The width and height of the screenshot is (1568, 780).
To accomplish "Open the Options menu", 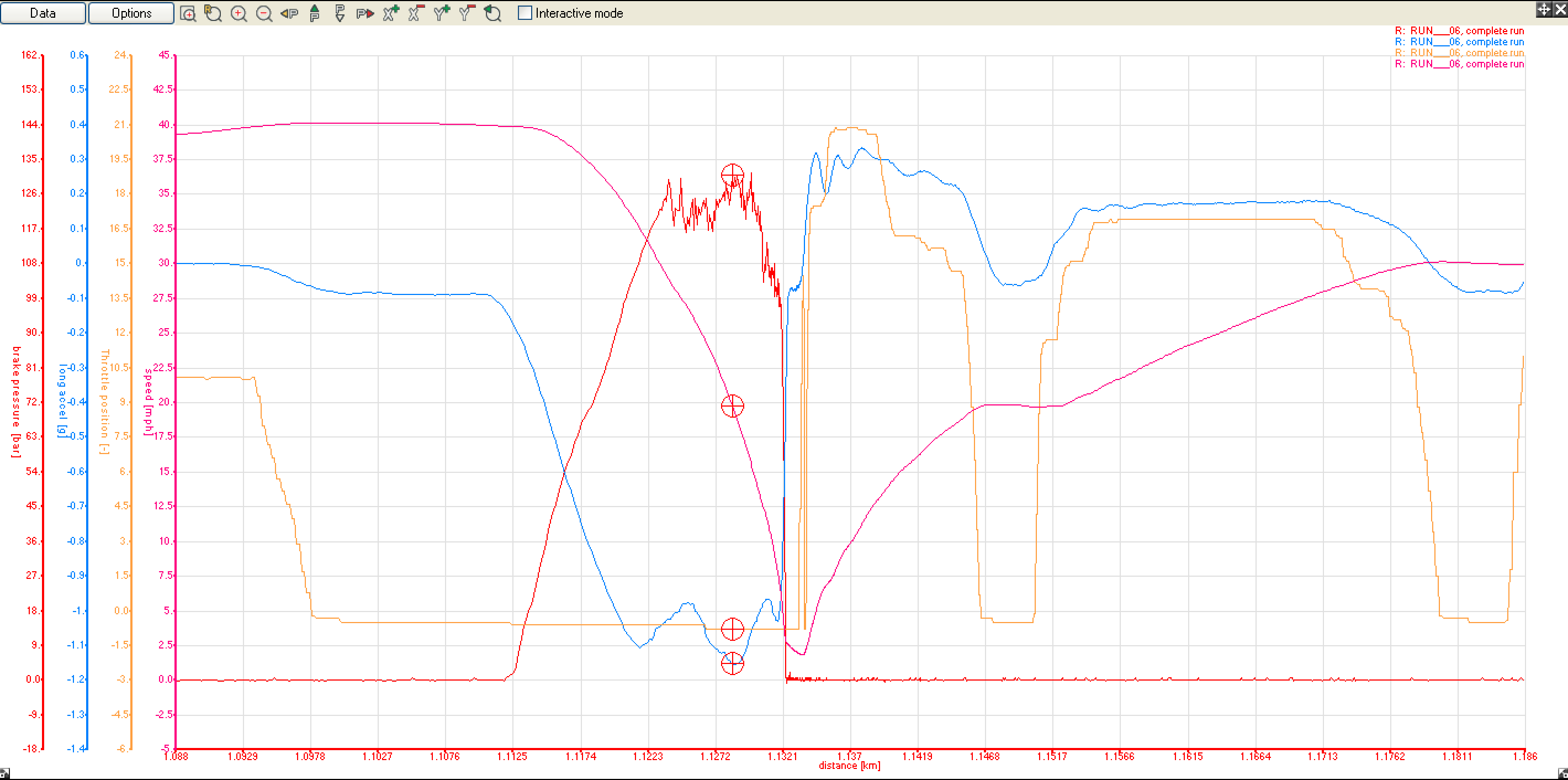I will pyautogui.click(x=131, y=13).
